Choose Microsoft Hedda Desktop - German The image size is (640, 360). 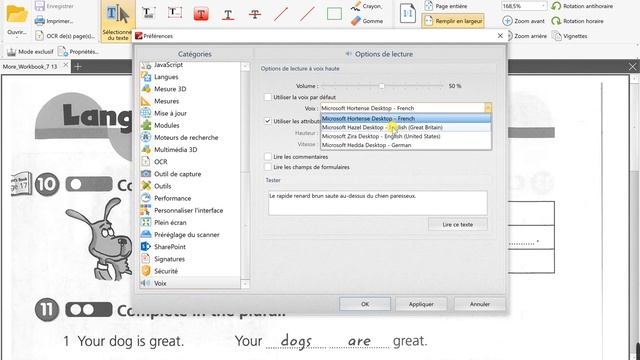pyautogui.click(x=406, y=145)
